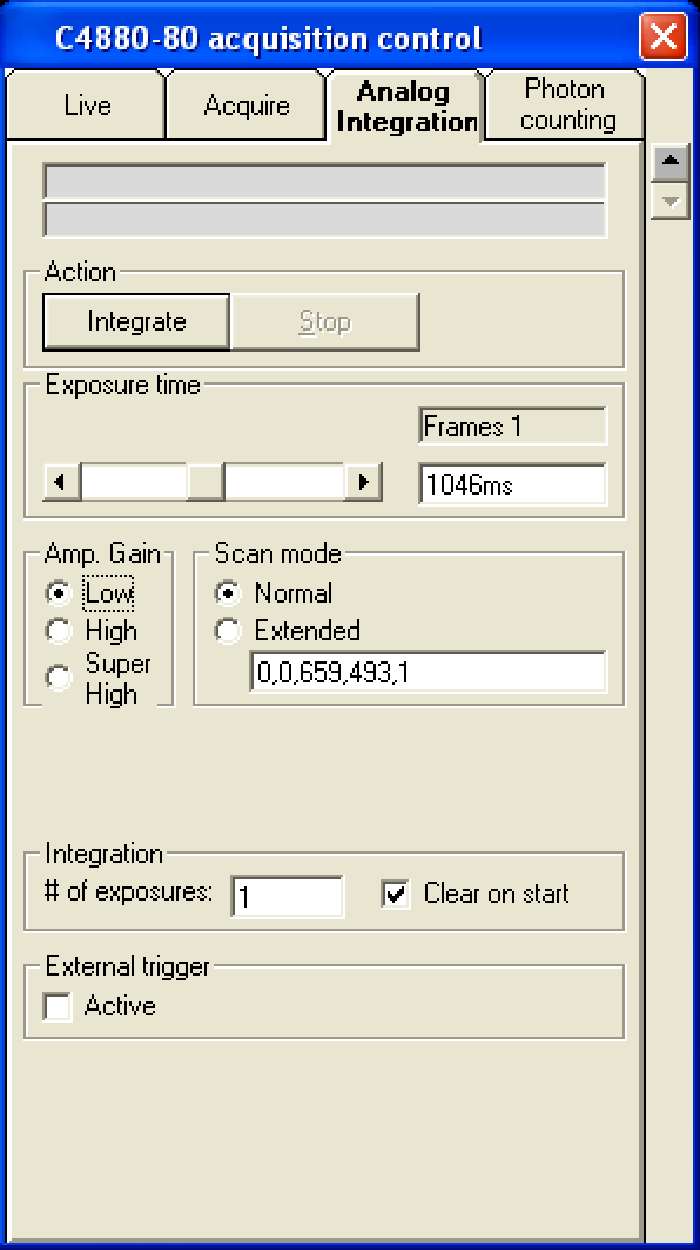Viewport: 700px width, 1250px height.
Task: Click exposure time slider right arrow
Action: (363, 483)
